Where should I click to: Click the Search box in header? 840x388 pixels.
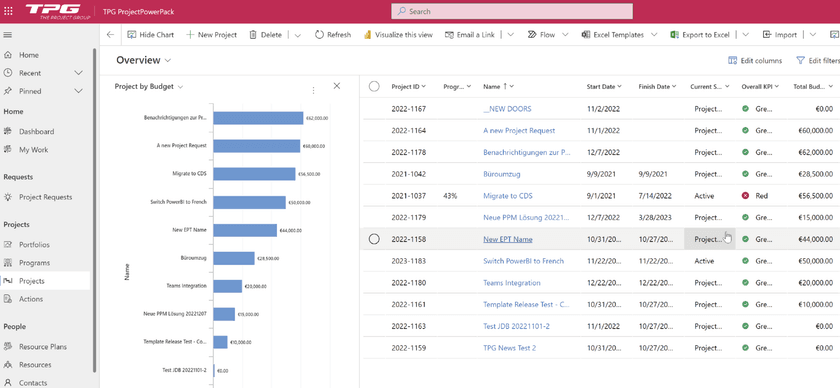pos(512,11)
